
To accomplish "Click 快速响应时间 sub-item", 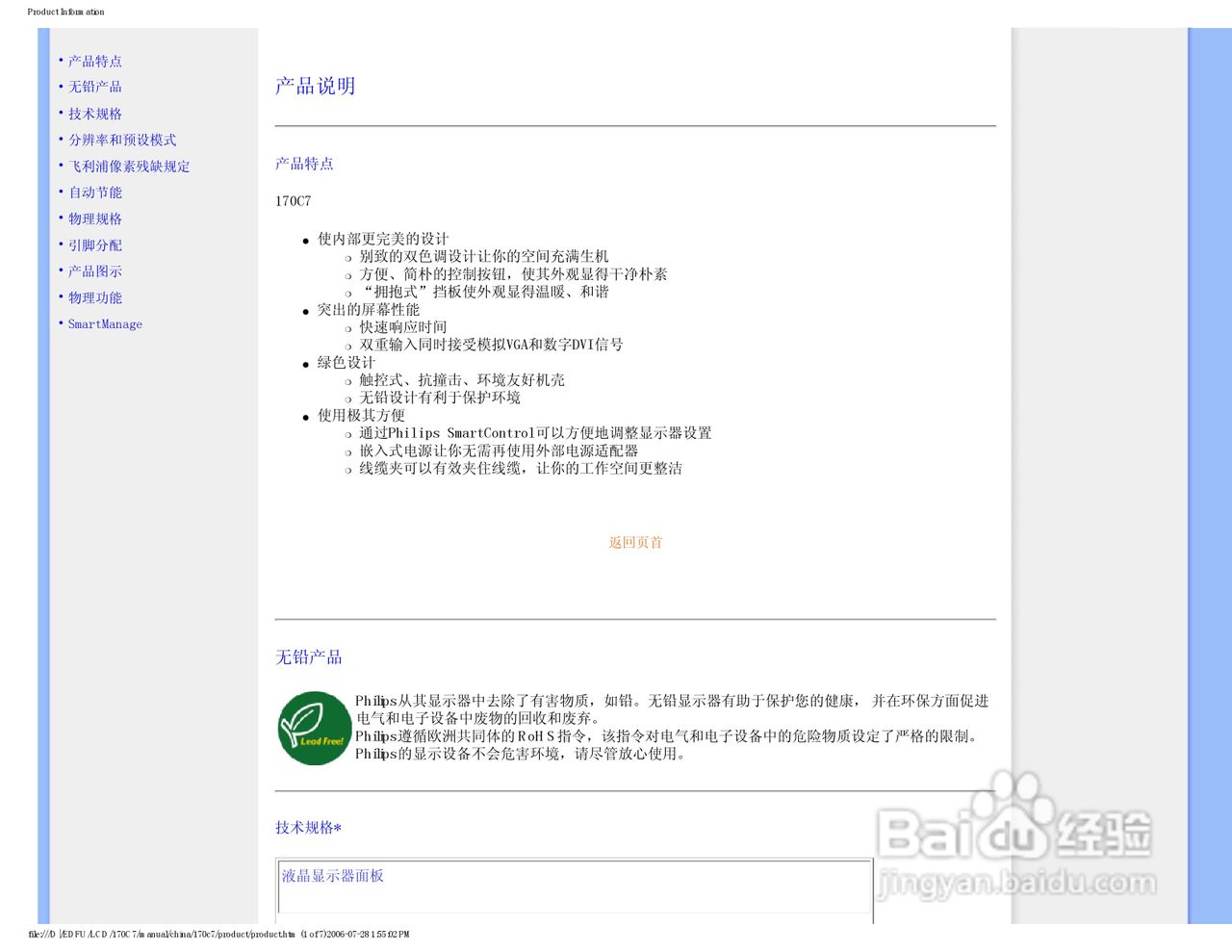I will (x=403, y=327).
